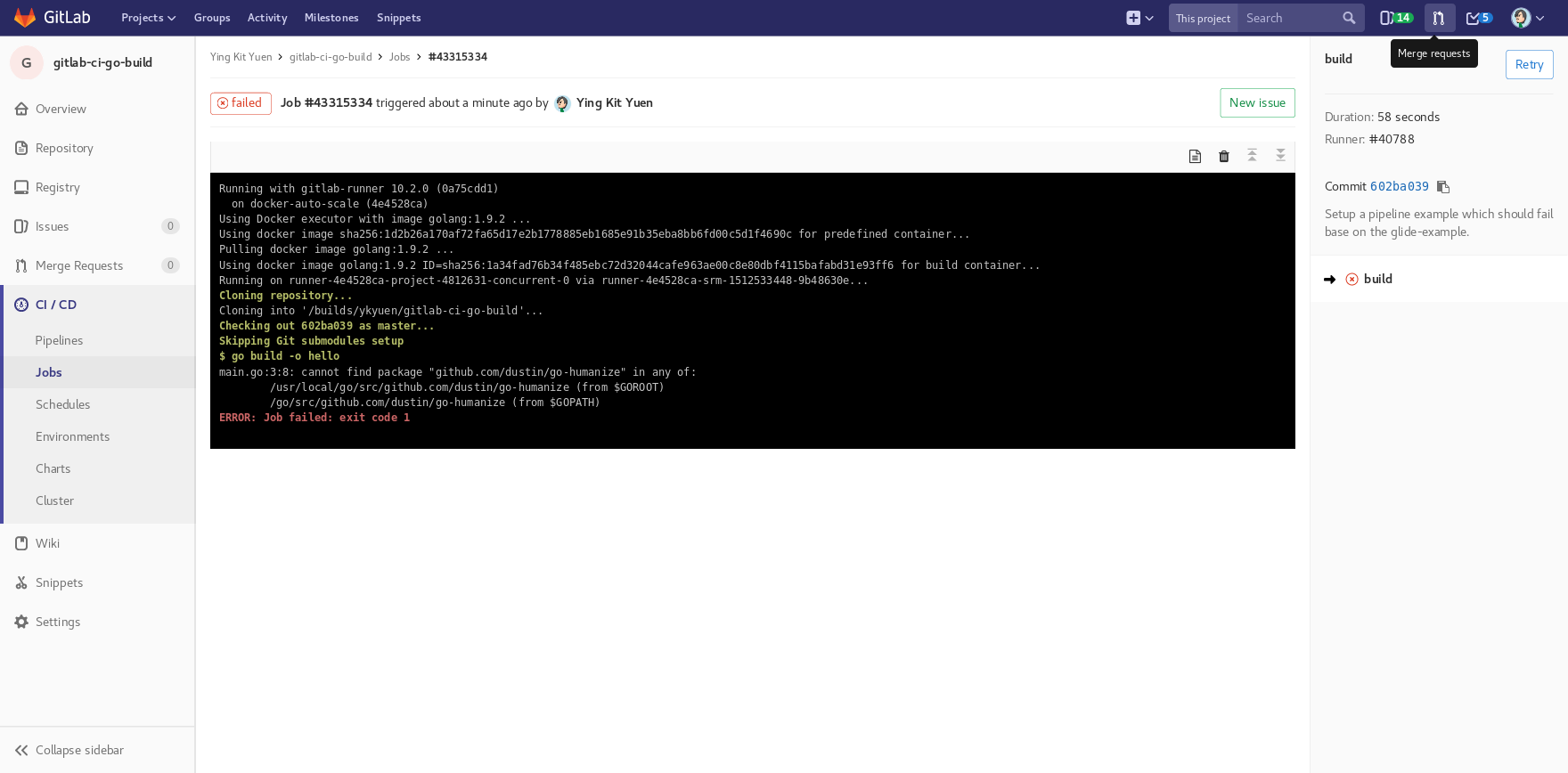Click the gitlab-ci-go-build project avatar
The width and height of the screenshot is (1568, 773).
[x=26, y=62]
